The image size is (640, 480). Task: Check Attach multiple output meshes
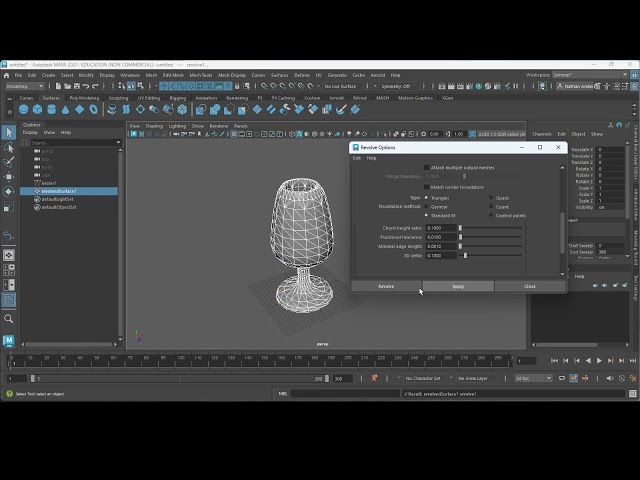427,168
